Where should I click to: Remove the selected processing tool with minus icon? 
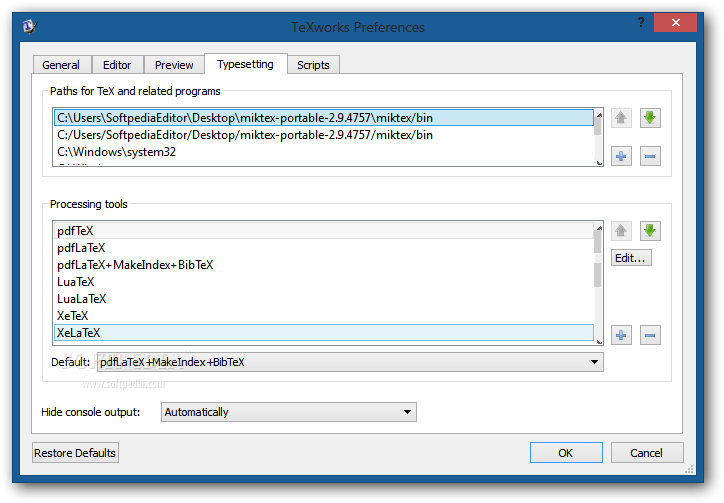tap(650, 335)
